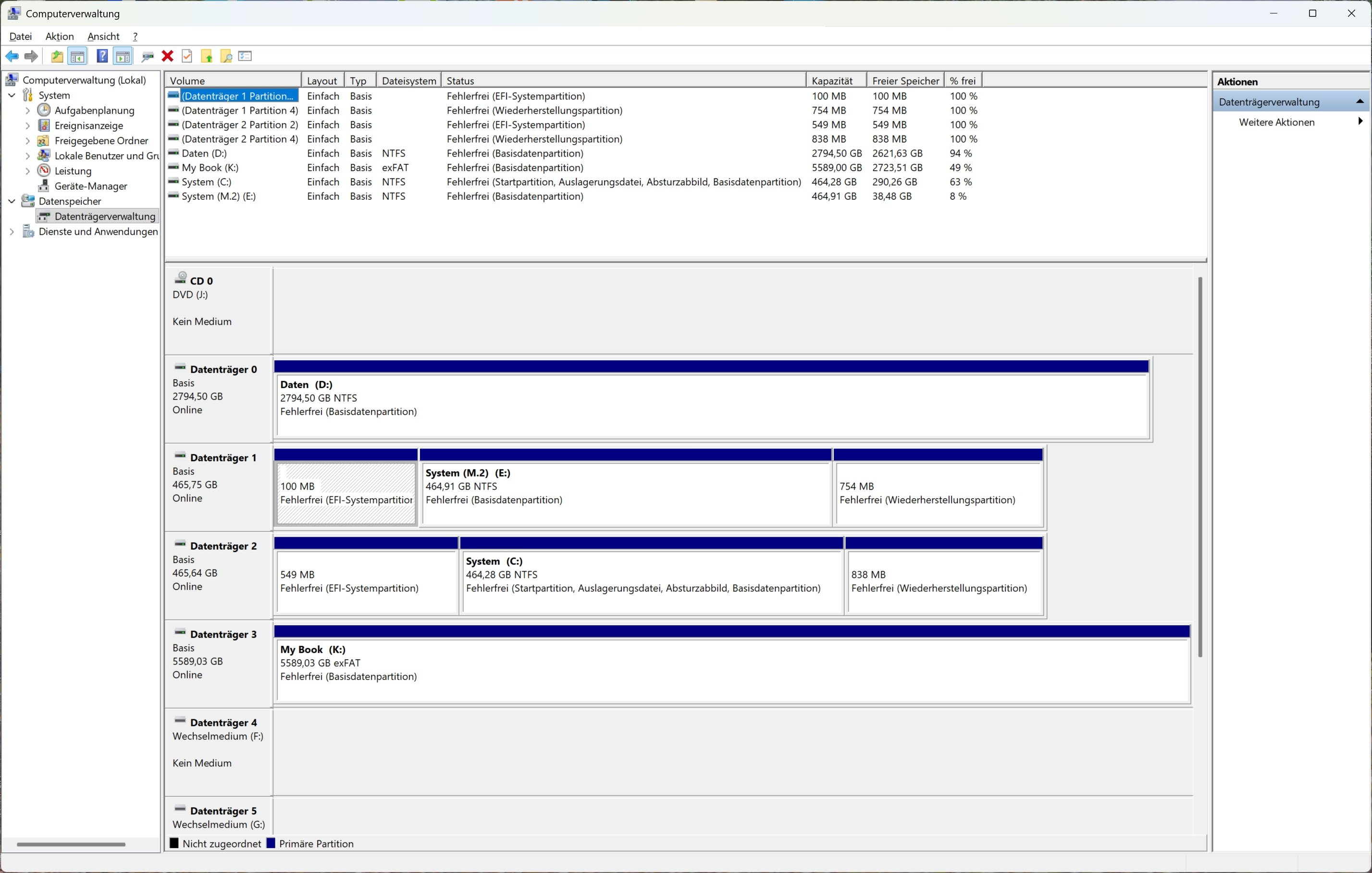Collapse the Datenspeicher tree node
Image resolution: width=1372 pixels, height=873 pixels.
[x=12, y=201]
